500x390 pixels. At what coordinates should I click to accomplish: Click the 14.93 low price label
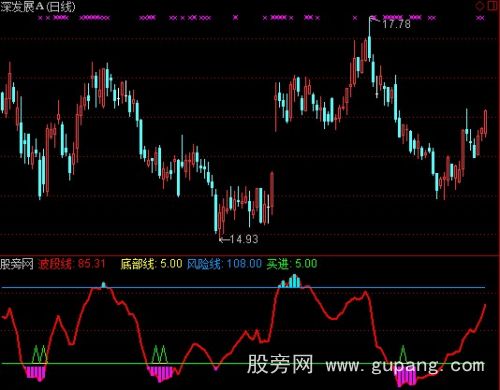[x=244, y=239]
